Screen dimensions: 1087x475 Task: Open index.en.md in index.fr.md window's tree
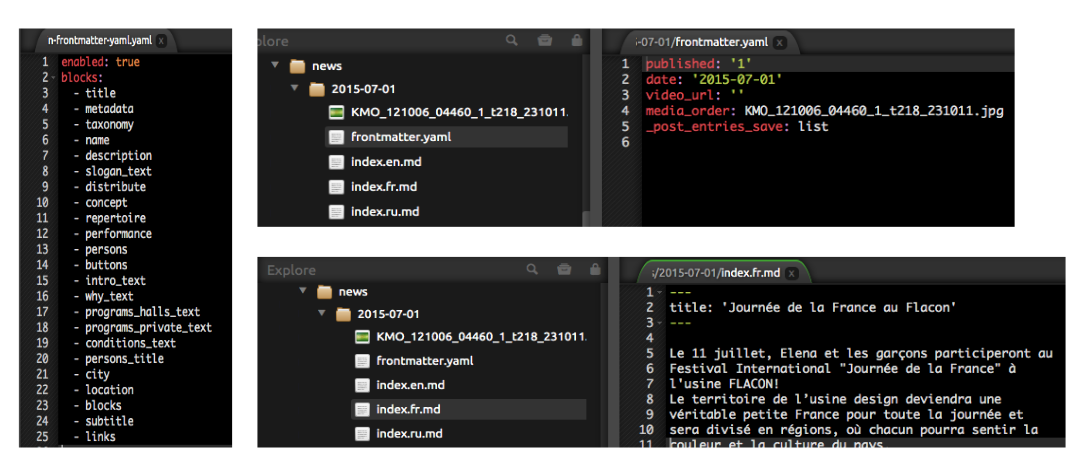pyautogui.click(x=411, y=385)
